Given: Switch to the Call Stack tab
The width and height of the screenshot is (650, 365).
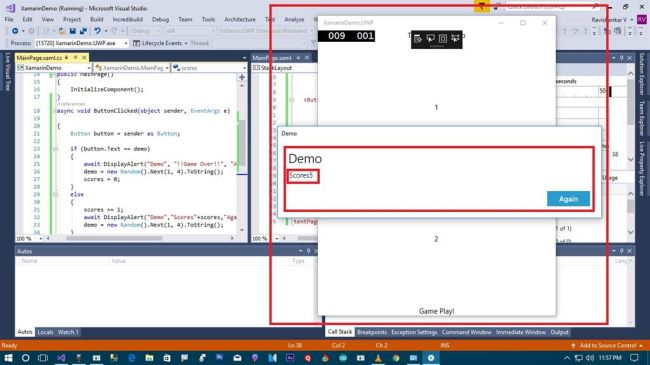Looking at the screenshot, I should tap(340, 332).
